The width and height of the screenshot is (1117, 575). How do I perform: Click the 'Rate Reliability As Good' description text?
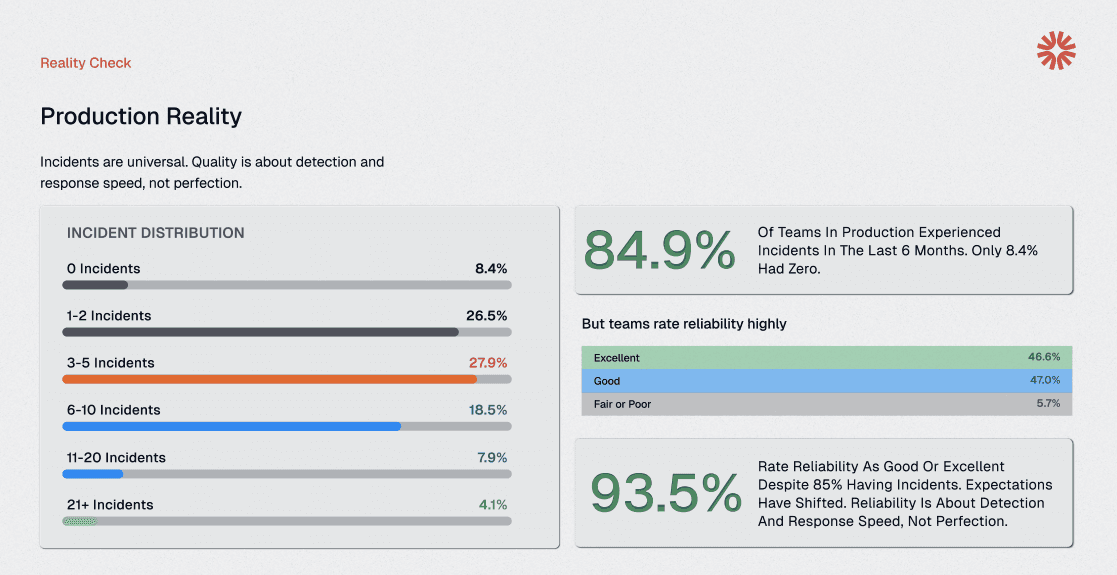pos(905,494)
